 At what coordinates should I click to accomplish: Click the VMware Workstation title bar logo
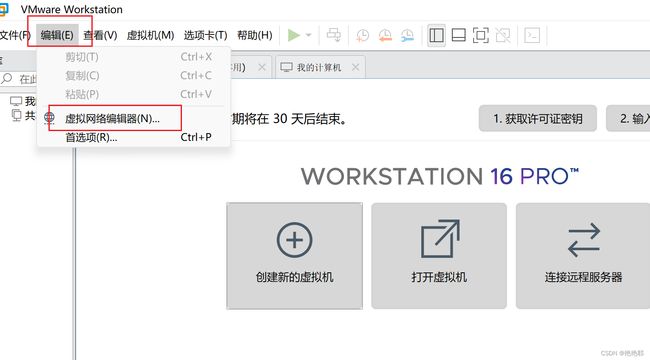[x=3, y=9]
